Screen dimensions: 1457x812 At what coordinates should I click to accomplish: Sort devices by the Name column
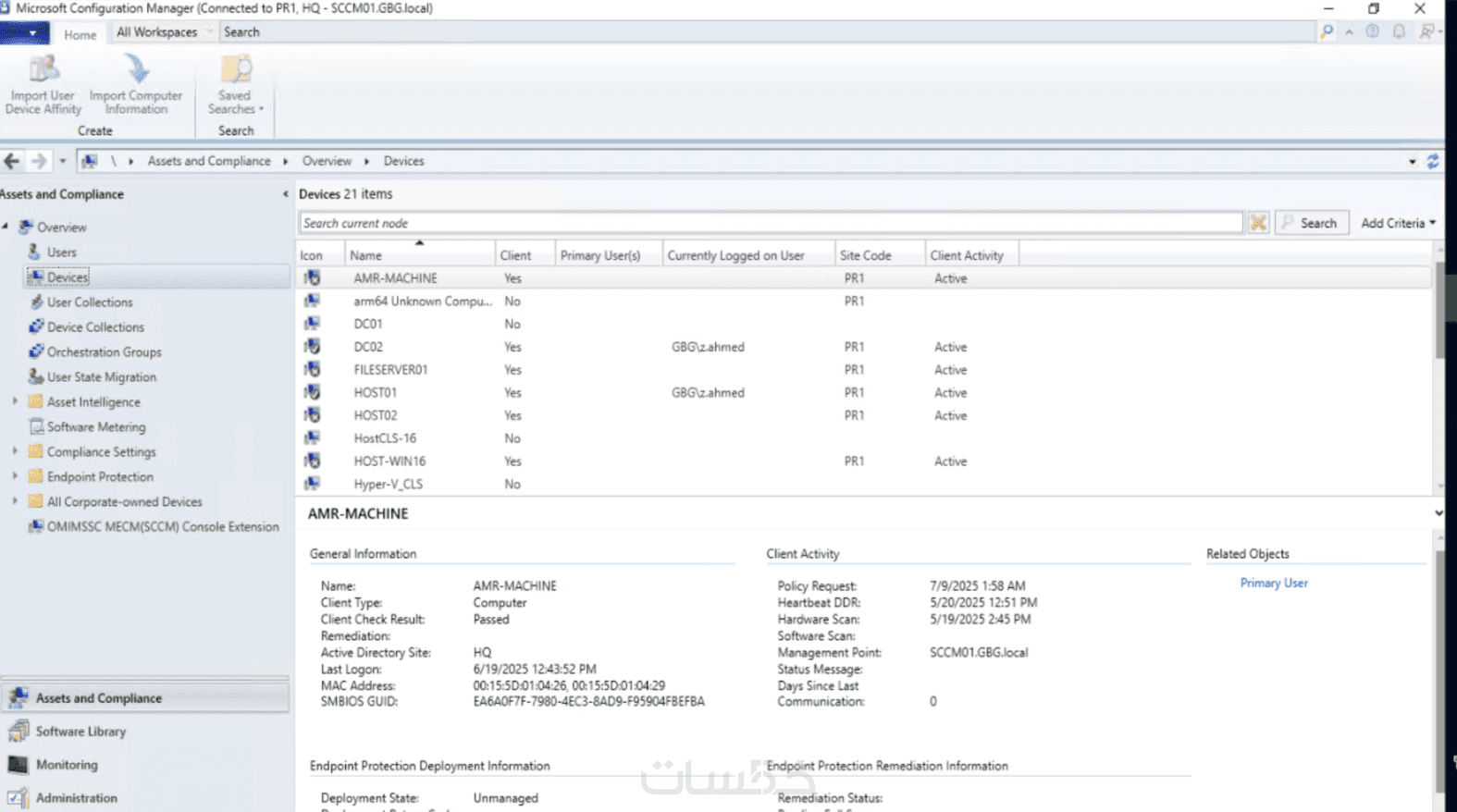(x=421, y=255)
